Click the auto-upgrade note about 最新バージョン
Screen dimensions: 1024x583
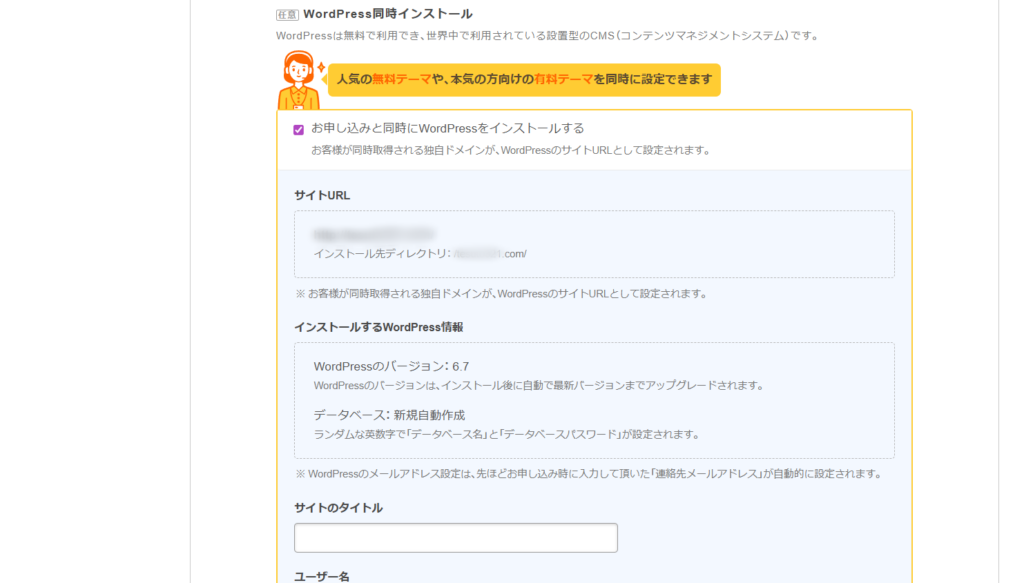click(x=539, y=386)
